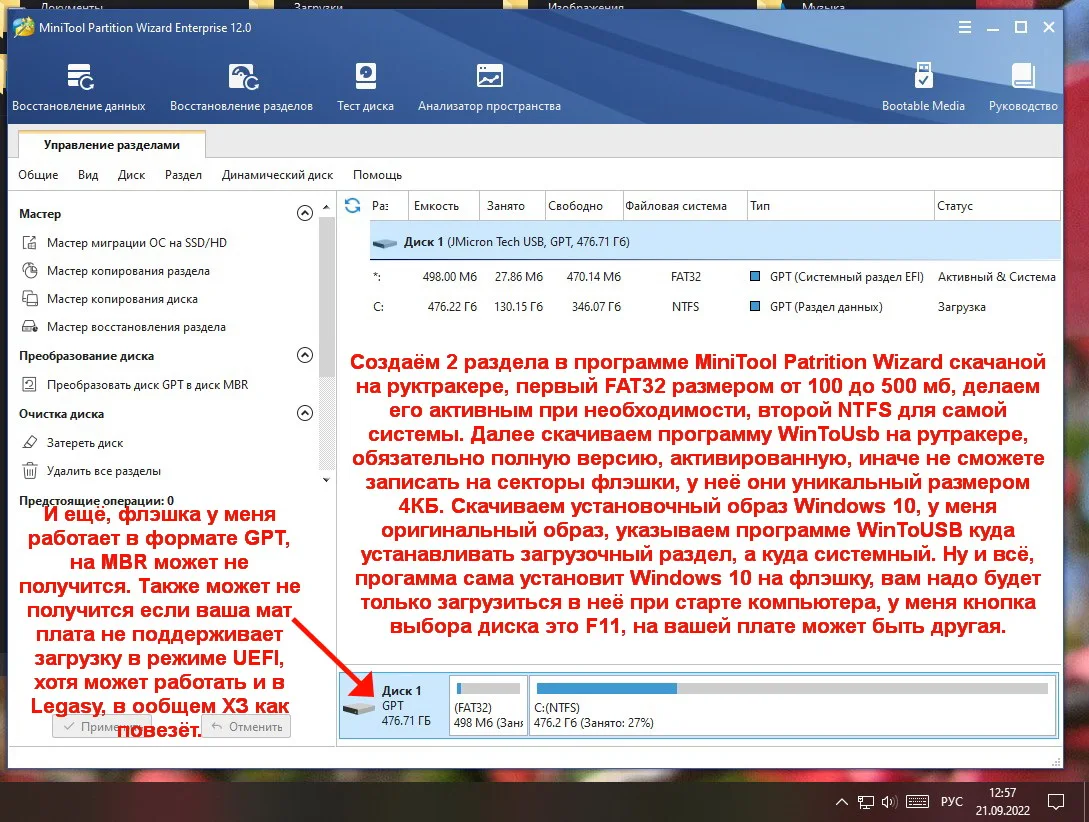
Task: Select the 498.00 Мб FAT32 partition row
Action: tap(715, 276)
